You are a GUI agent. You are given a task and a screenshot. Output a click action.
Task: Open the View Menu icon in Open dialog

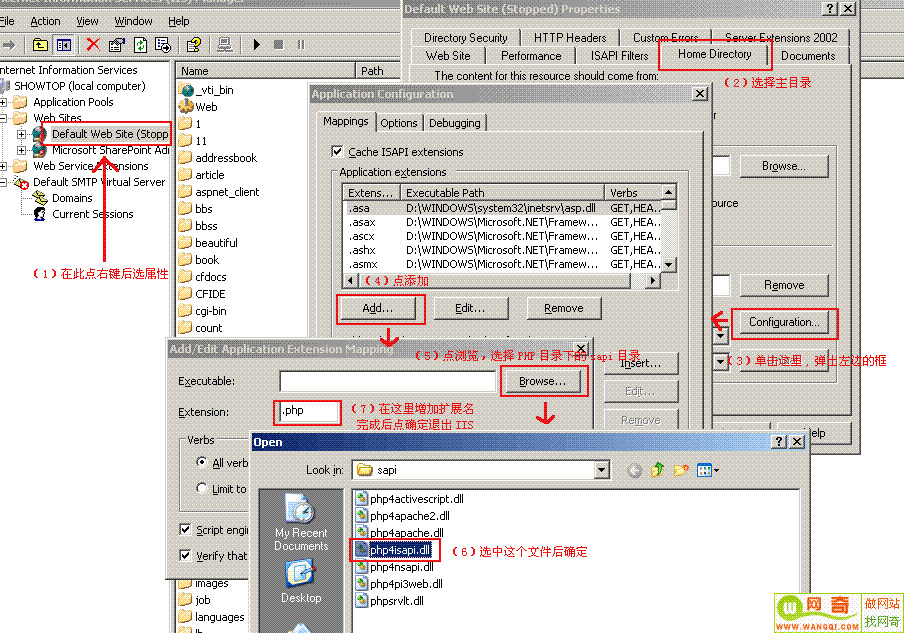pyautogui.click(x=707, y=470)
